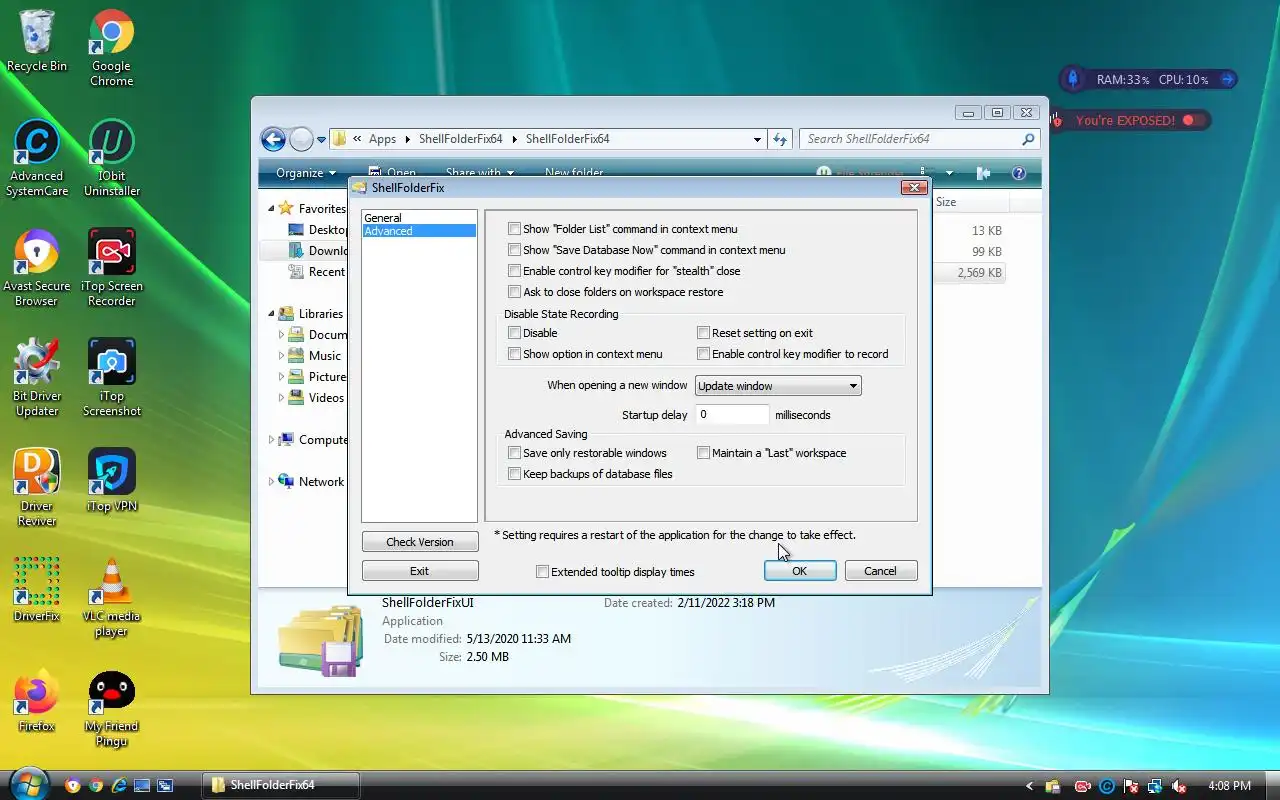Screen dimensions: 1280x800
Task: Launch iTop VPN desktop shortcut
Action: click(111, 480)
